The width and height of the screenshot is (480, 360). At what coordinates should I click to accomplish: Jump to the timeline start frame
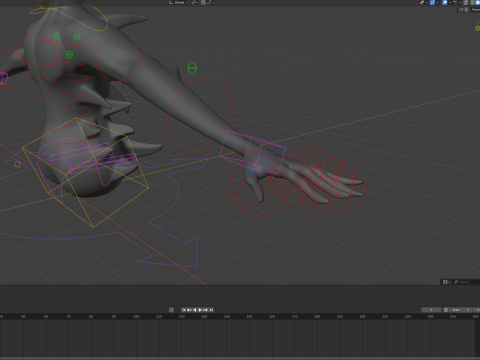(184, 310)
